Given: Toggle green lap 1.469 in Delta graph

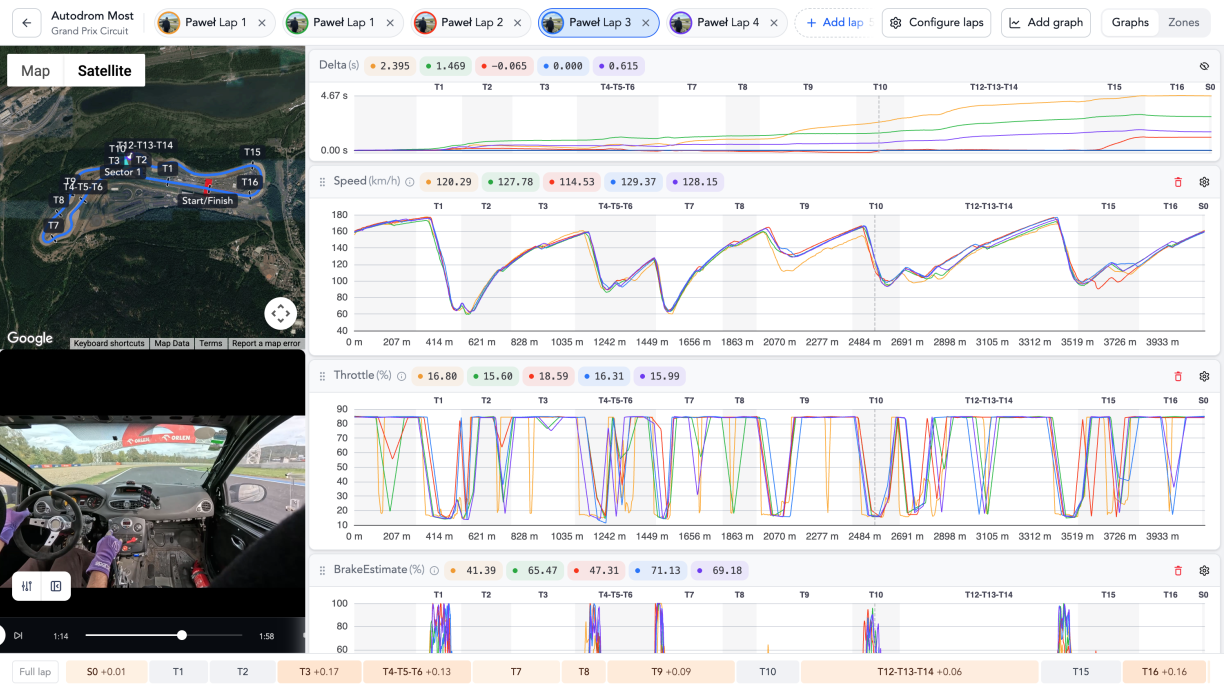Looking at the screenshot, I should [x=446, y=66].
